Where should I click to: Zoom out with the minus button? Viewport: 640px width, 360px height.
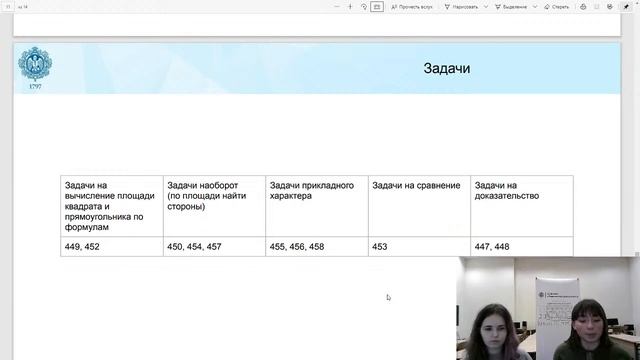[336, 7]
